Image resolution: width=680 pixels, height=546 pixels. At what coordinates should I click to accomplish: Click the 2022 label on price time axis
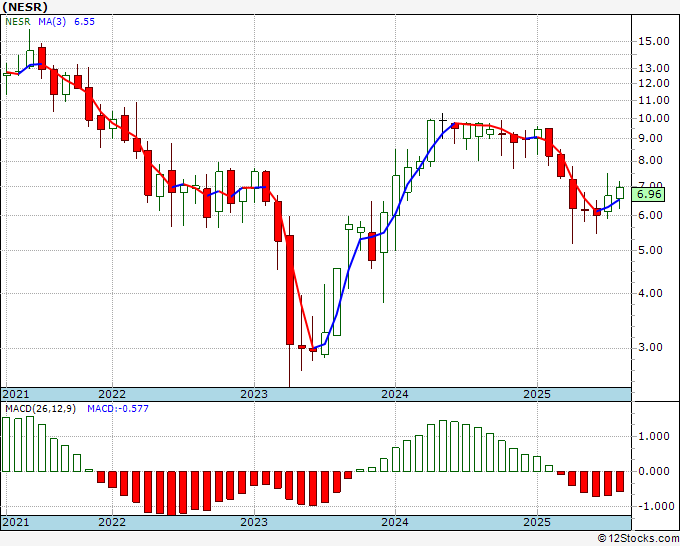point(112,394)
